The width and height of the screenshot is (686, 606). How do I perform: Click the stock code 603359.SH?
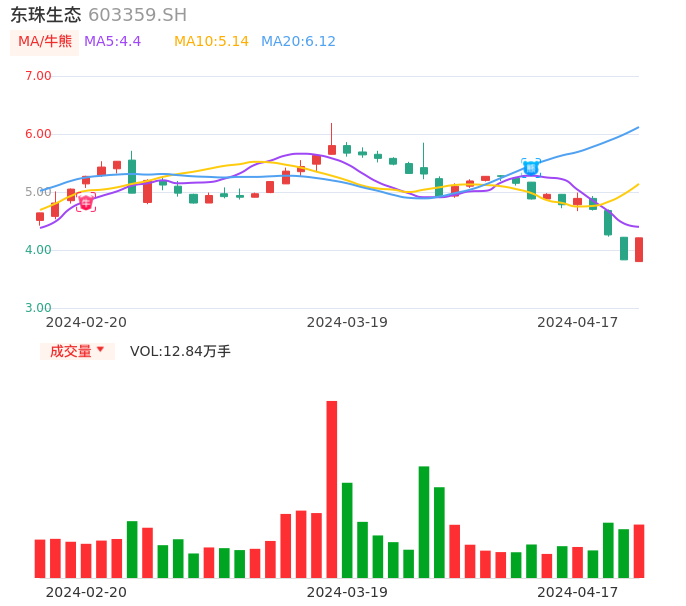tap(137, 15)
